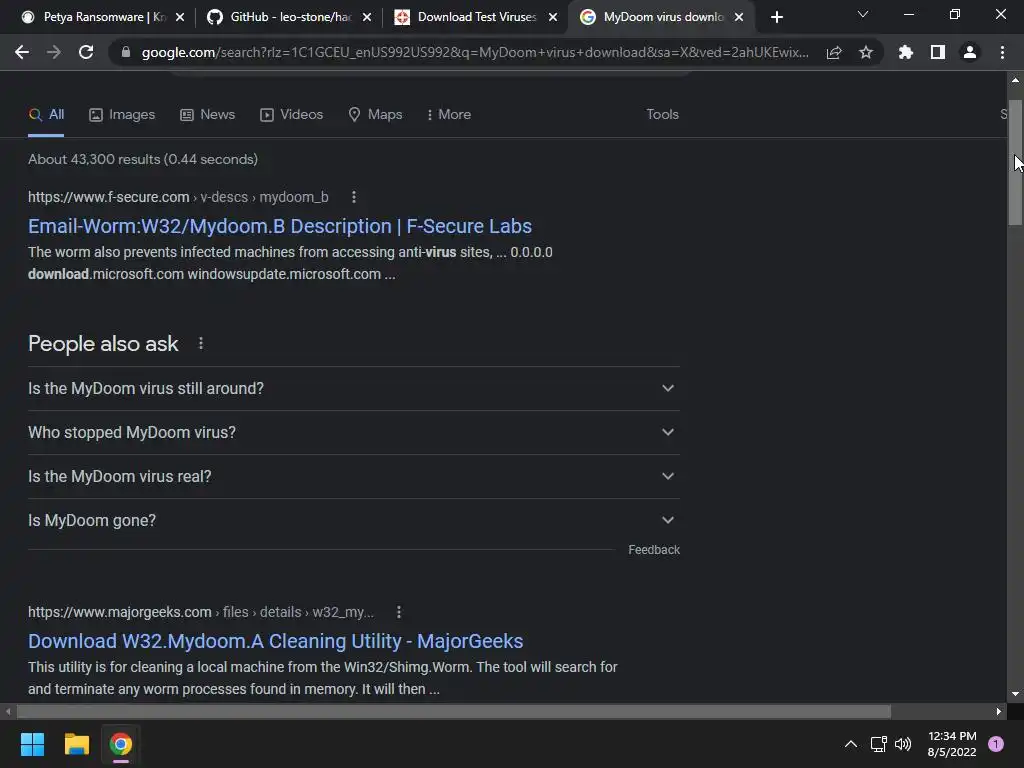Open the tab search chevron
The height and width of the screenshot is (768, 1024).
click(x=863, y=14)
